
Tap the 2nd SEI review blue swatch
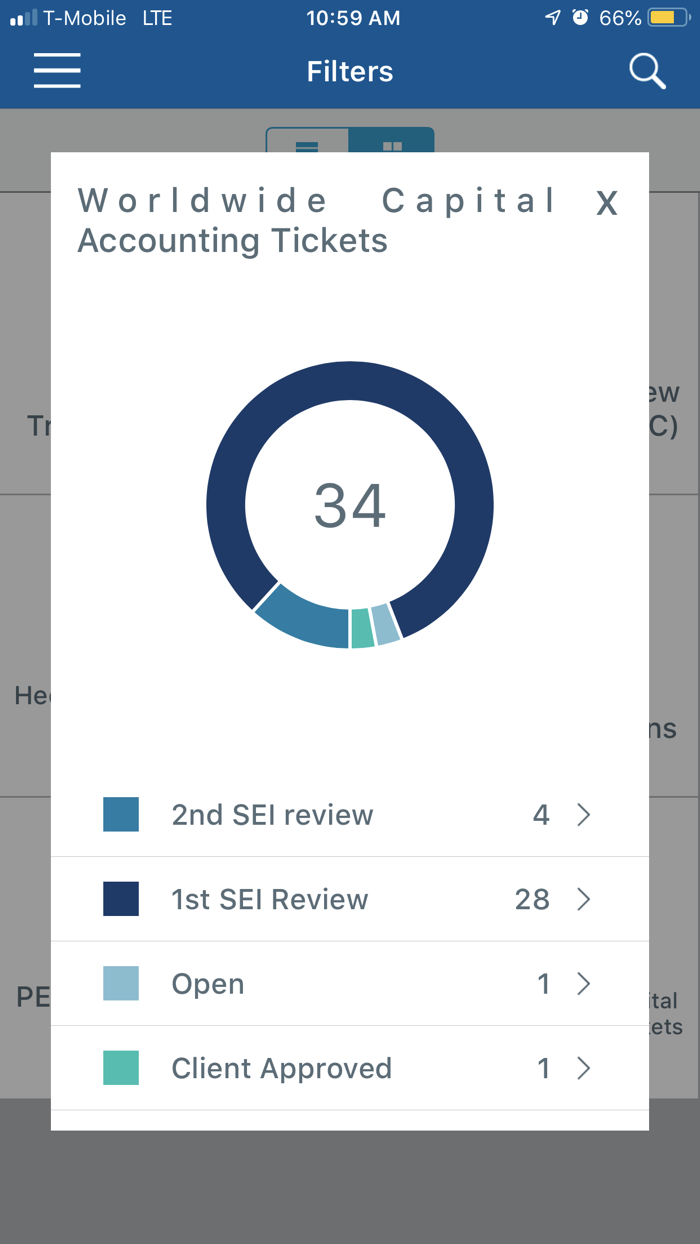coord(121,814)
